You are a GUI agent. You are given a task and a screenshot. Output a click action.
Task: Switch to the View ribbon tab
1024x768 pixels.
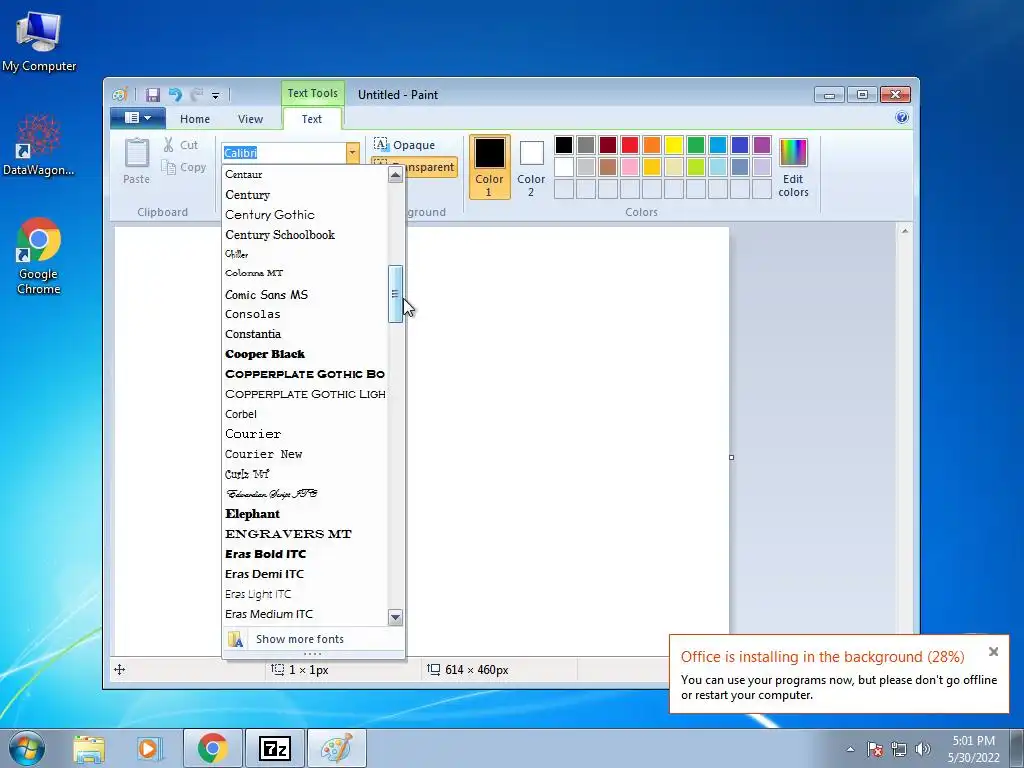click(250, 119)
